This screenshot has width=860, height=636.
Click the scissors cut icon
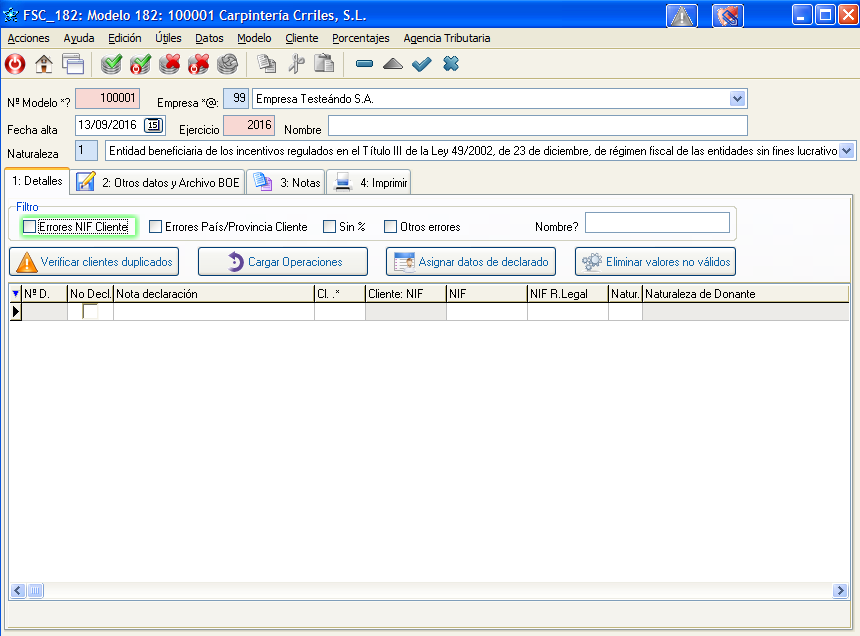(295, 64)
